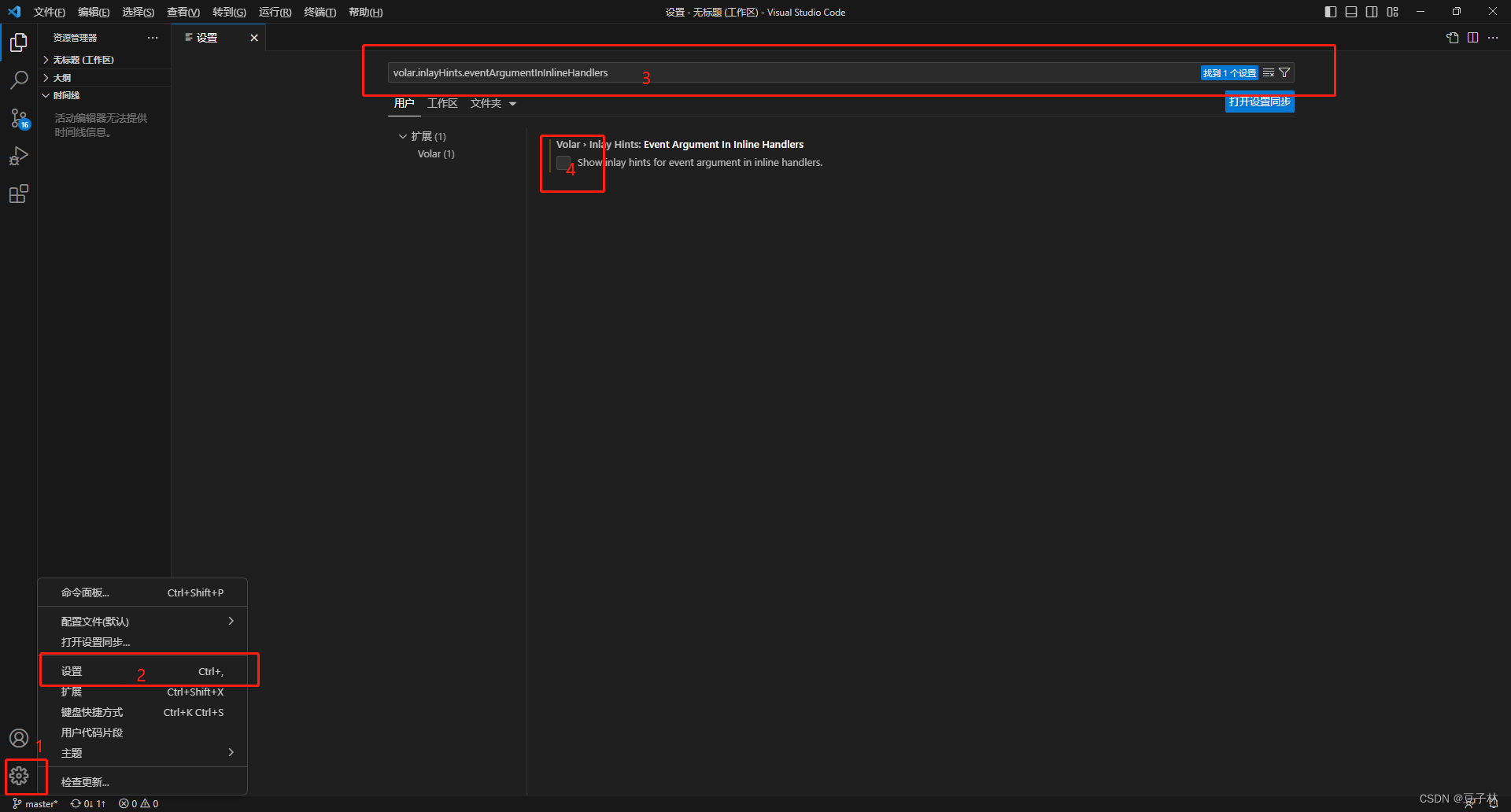Image resolution: width=1511 pixels, height=812 pixels.
Task: Click the Volar Inlay Hints setting title
Action: tap(680, 145)
